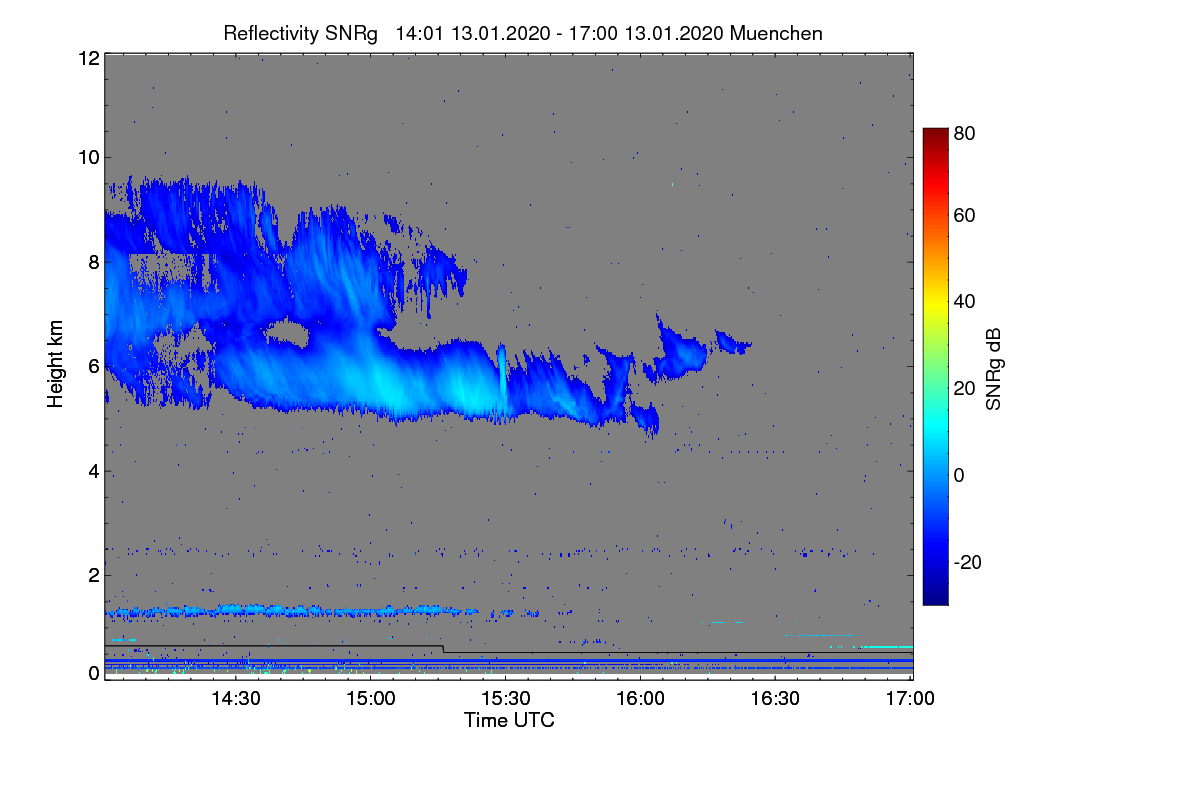The width and height of the screenshot is (1200, 800).
Task: Click the 2 km height tick label
Action: pyautogui.click(x=94, y=575)
